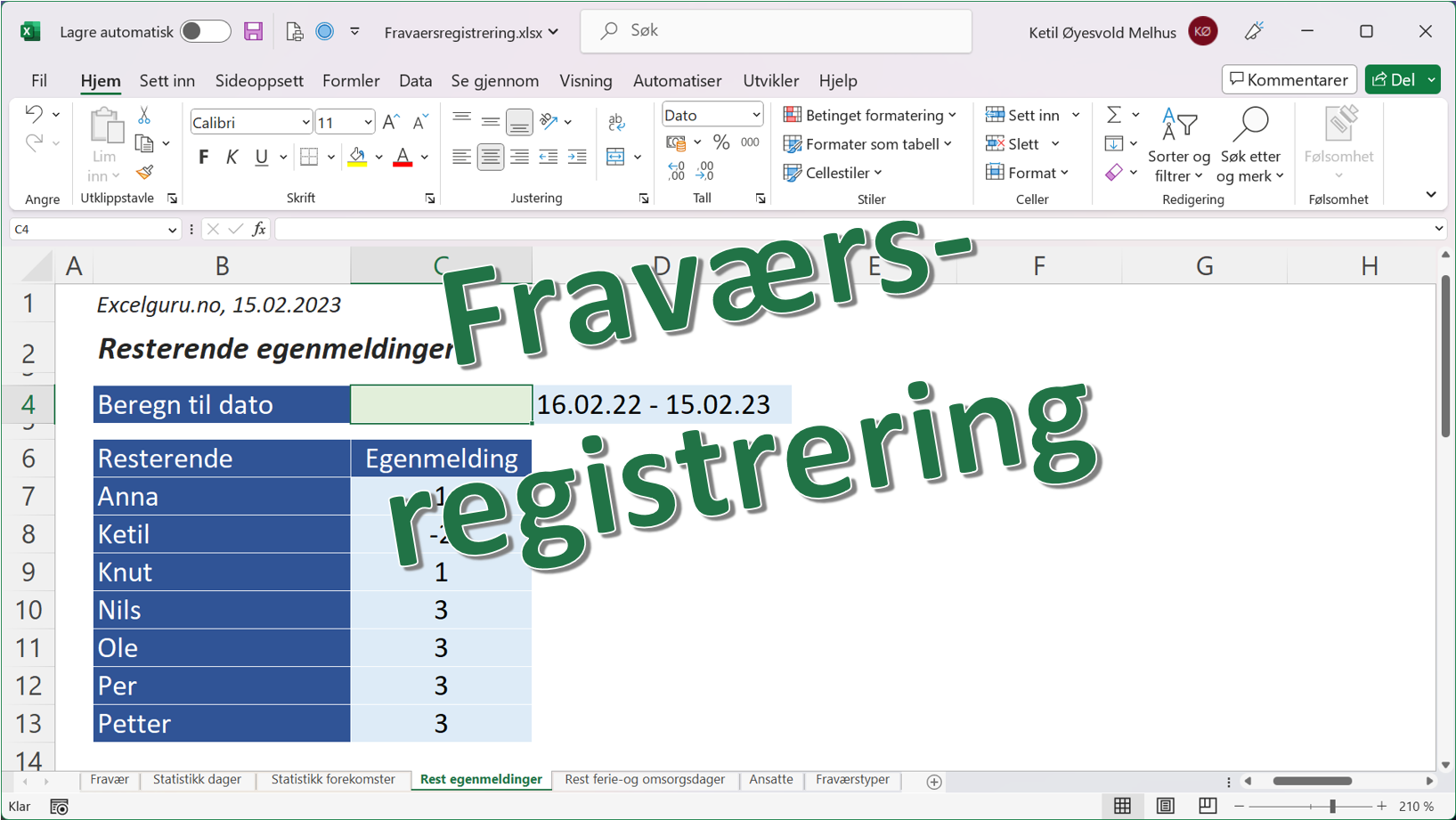
Task: Insert function with the fx icon
Action: click(259, 229)
